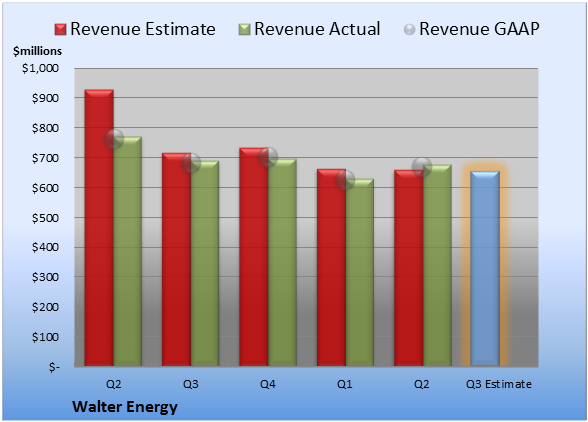Viewport: 588px width, 422px height.
Task: Click the '$600' y-axis value
Action: tap(45, 188)
